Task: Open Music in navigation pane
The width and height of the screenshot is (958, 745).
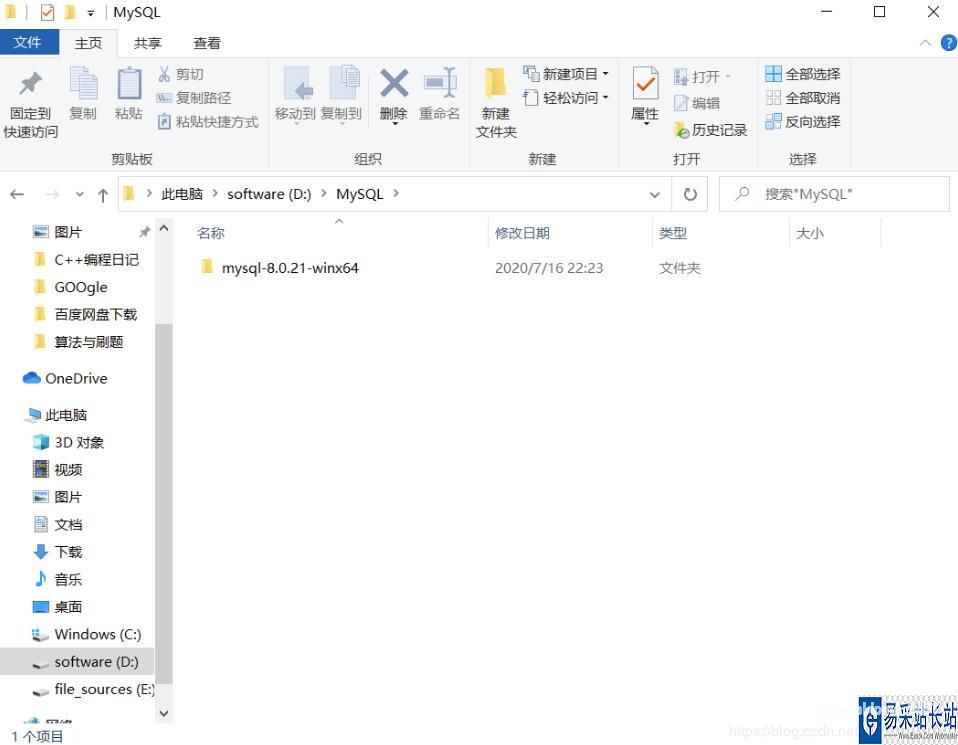Action: point(57,579)
